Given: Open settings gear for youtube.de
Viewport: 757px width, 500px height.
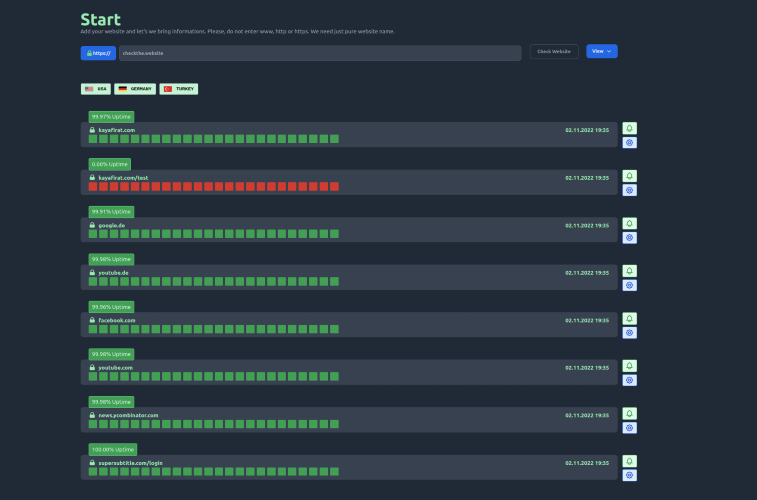Looking at the screenshot, I should pos(629,285).
